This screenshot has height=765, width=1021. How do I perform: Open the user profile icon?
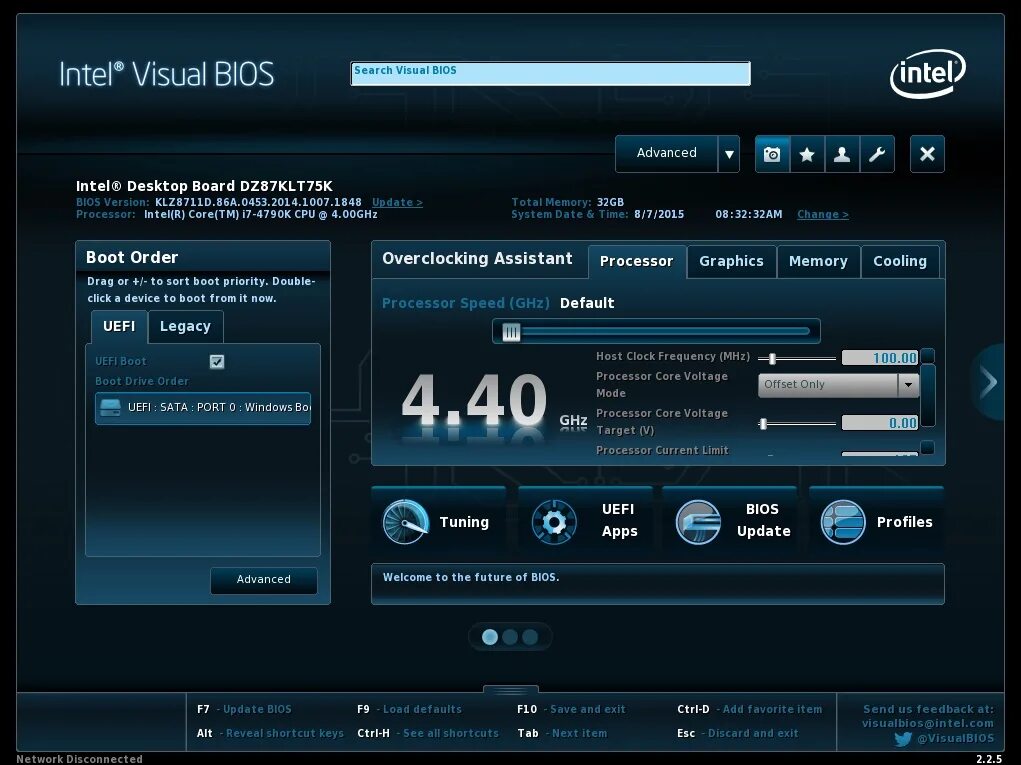[842, 154]
